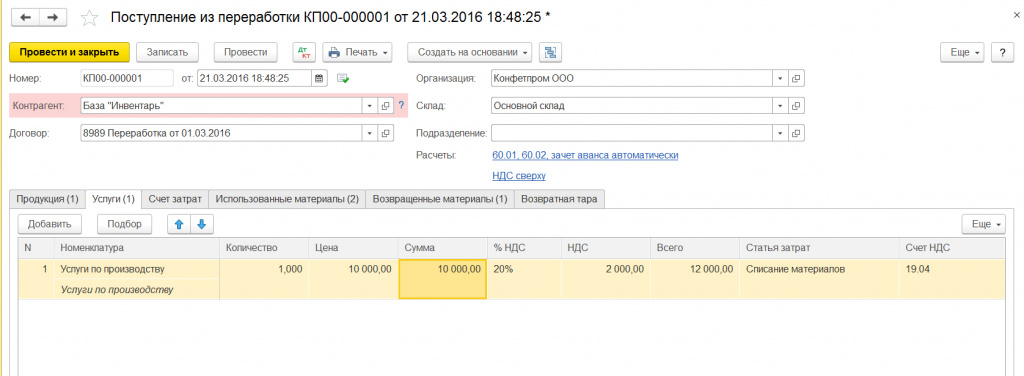1024x376 pixels.
Task: Click the back navigation arrow
Action: (x=25, y=17)
